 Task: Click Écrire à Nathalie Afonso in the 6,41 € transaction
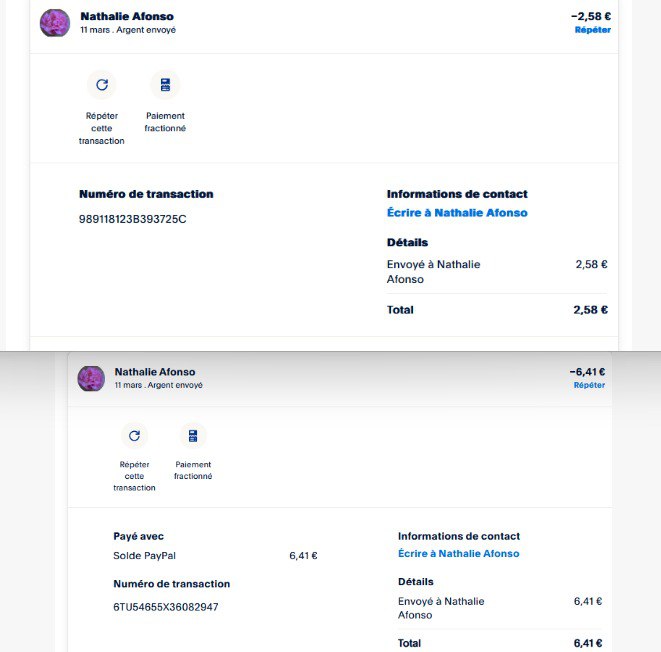458,553
